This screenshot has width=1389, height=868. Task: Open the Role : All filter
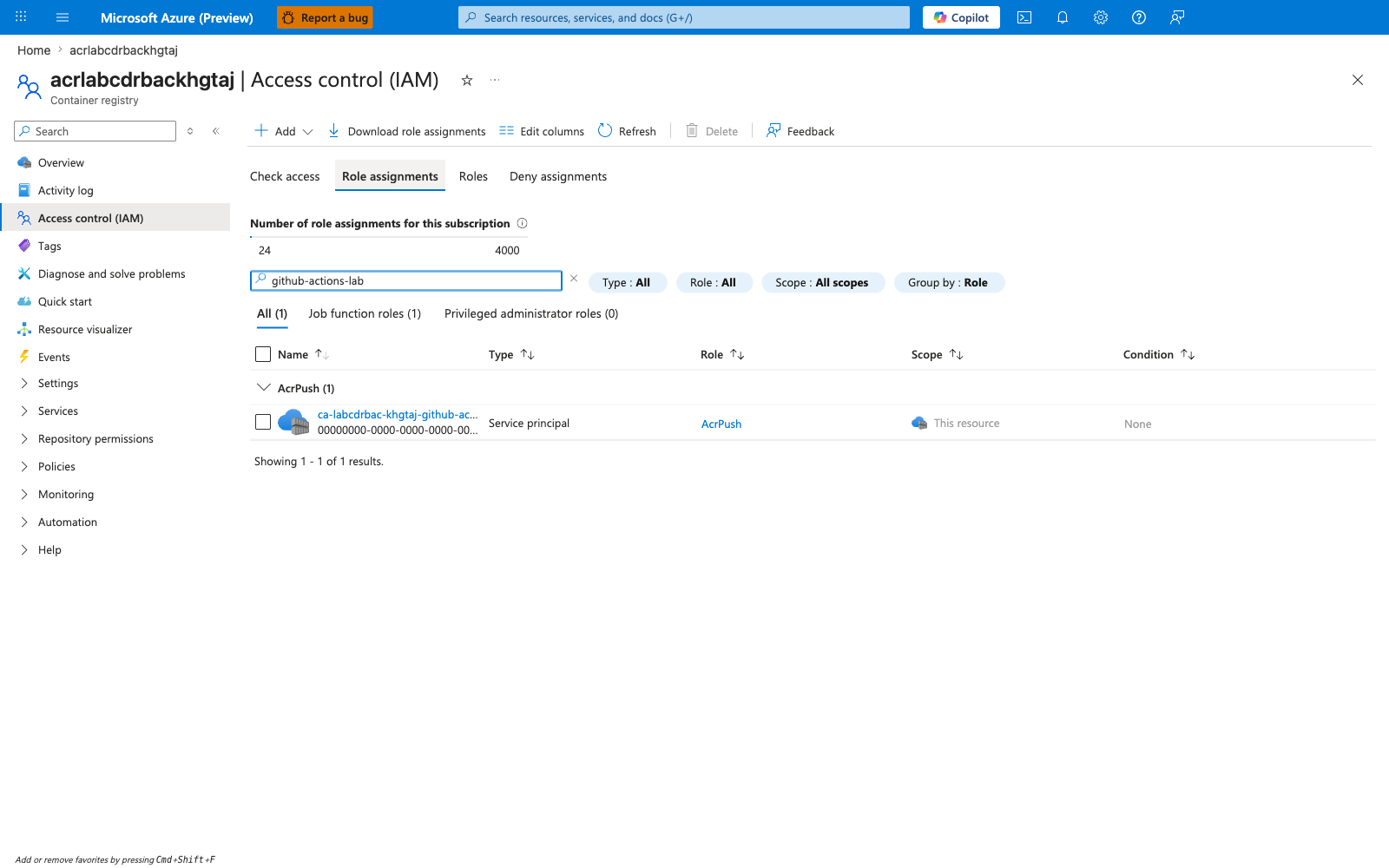tap(714, 282)
